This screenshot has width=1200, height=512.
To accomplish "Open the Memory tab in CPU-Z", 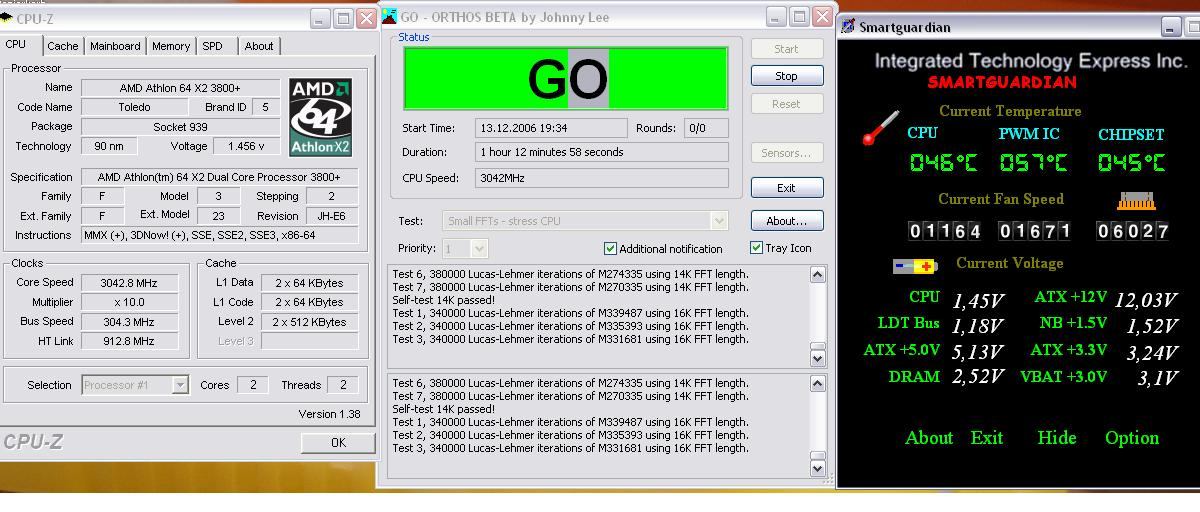I will tap(171, 46).
